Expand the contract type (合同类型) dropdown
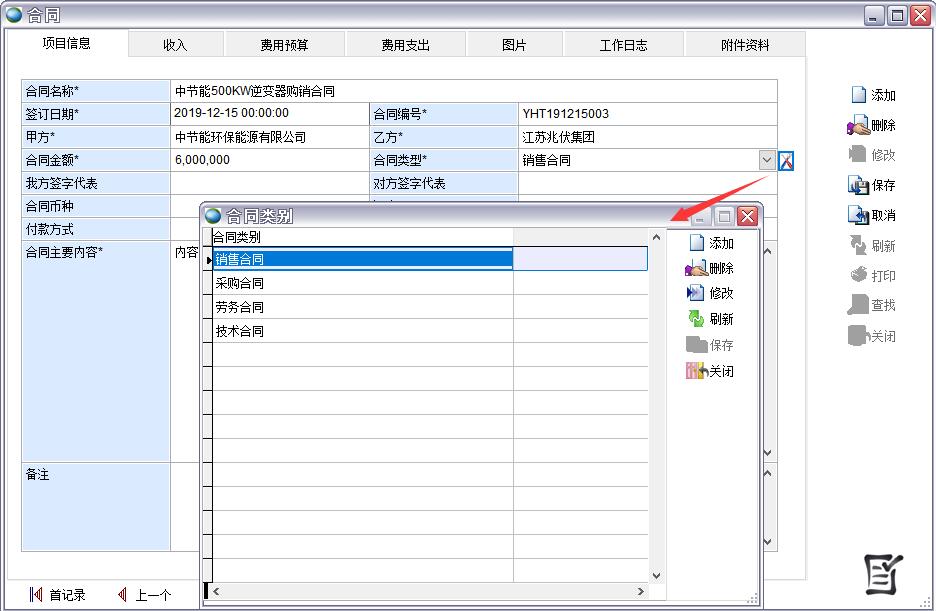The height and width of the screenshot is (611, 936). click(x=767, y=160)
